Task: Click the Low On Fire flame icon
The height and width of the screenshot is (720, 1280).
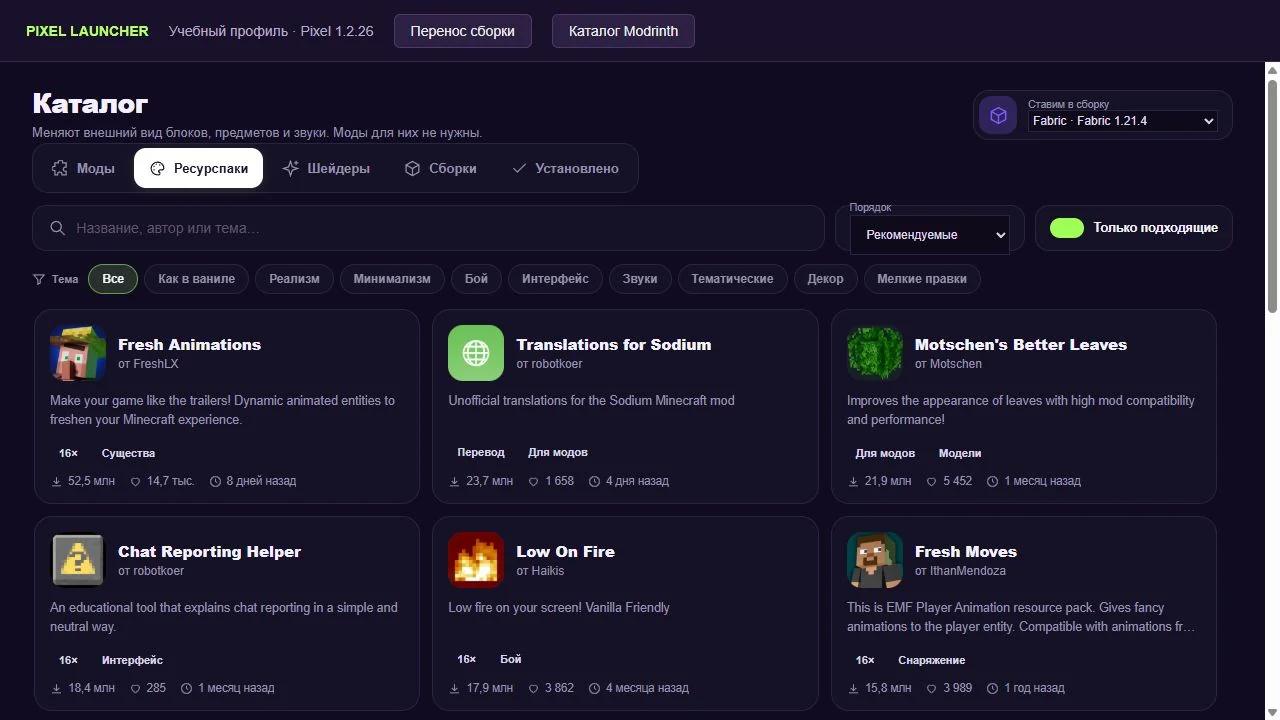Action: [476, 560]
